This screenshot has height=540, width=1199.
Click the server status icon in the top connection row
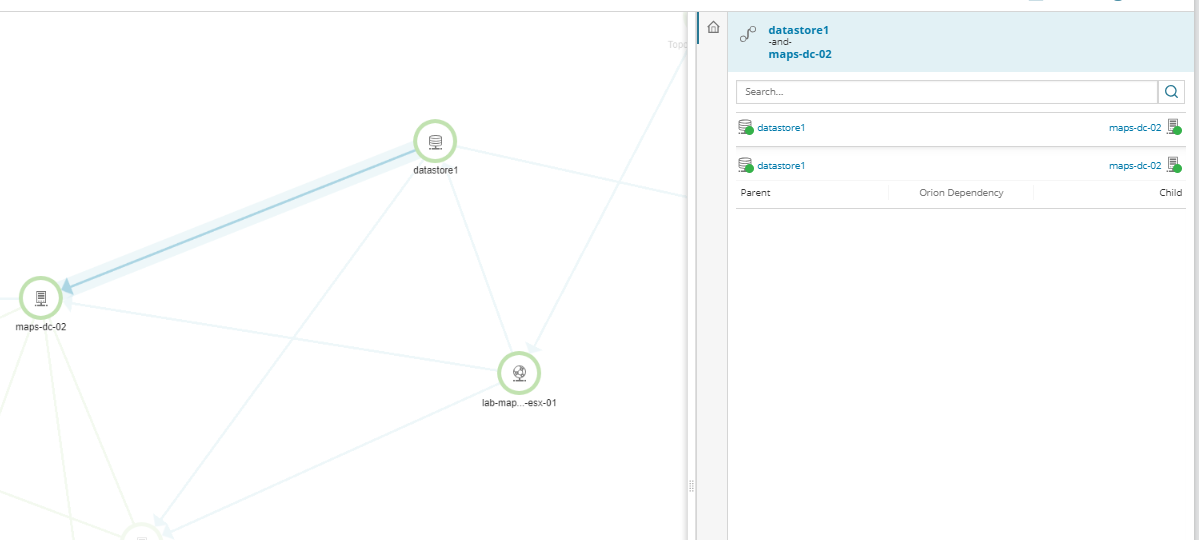[1175, 127]
